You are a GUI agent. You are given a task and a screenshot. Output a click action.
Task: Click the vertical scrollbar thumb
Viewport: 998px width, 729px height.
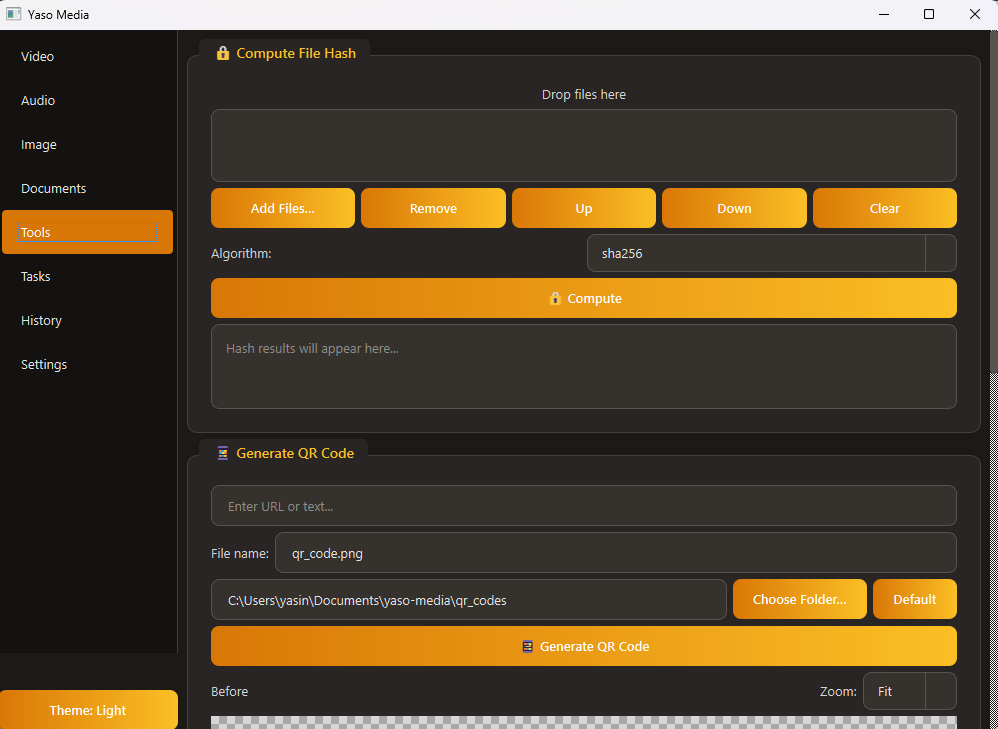pos(994,202)
